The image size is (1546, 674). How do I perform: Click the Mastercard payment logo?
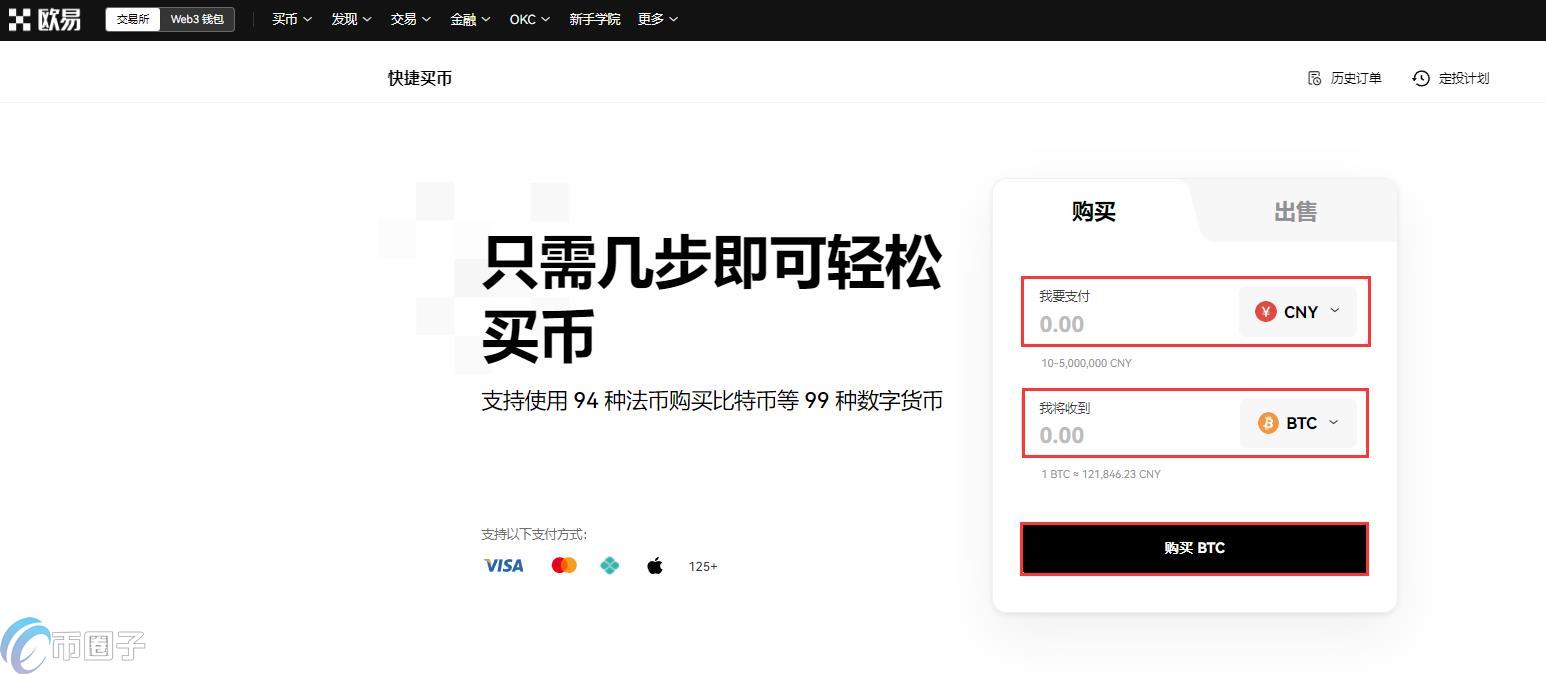click(564, 566)
